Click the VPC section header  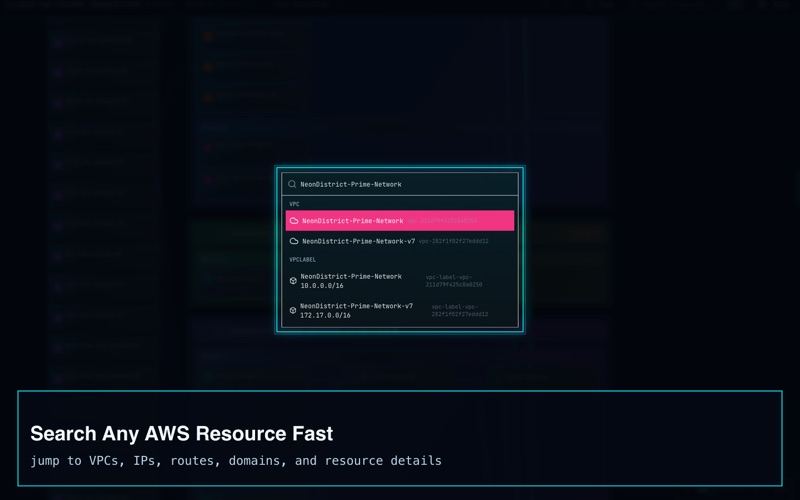point(294,204)
